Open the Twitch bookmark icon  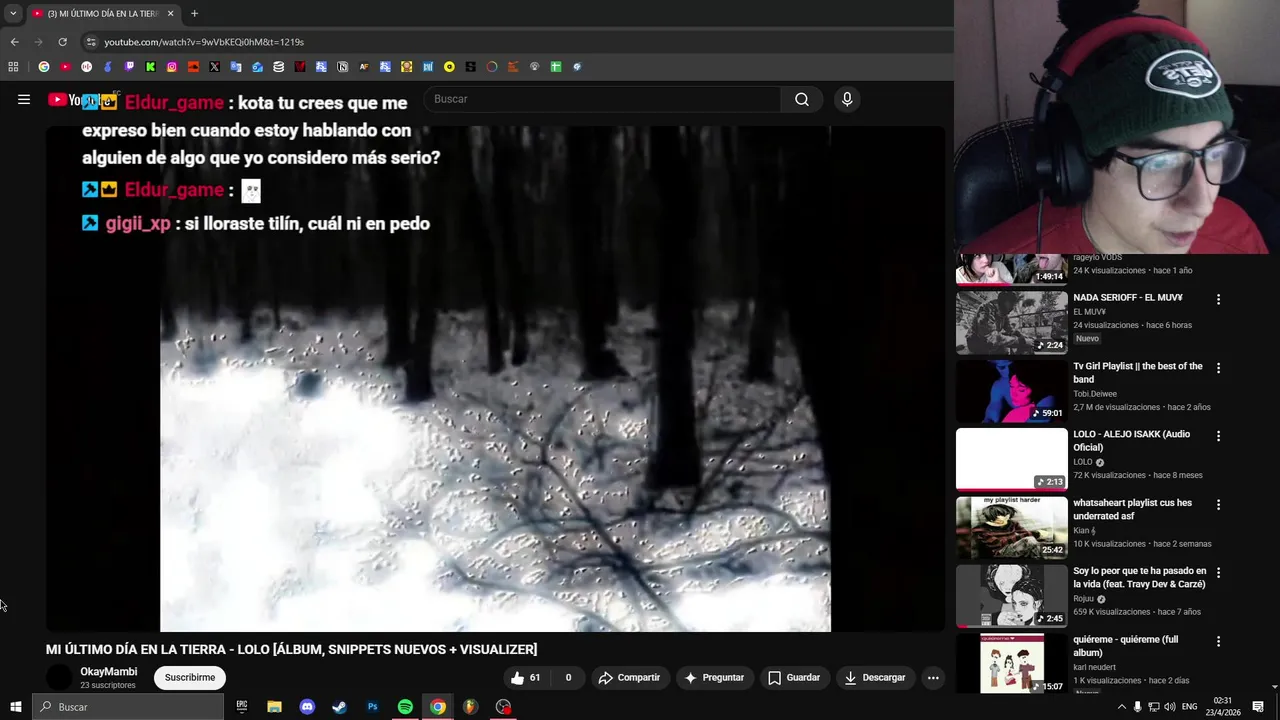click(x=129, y=67)
